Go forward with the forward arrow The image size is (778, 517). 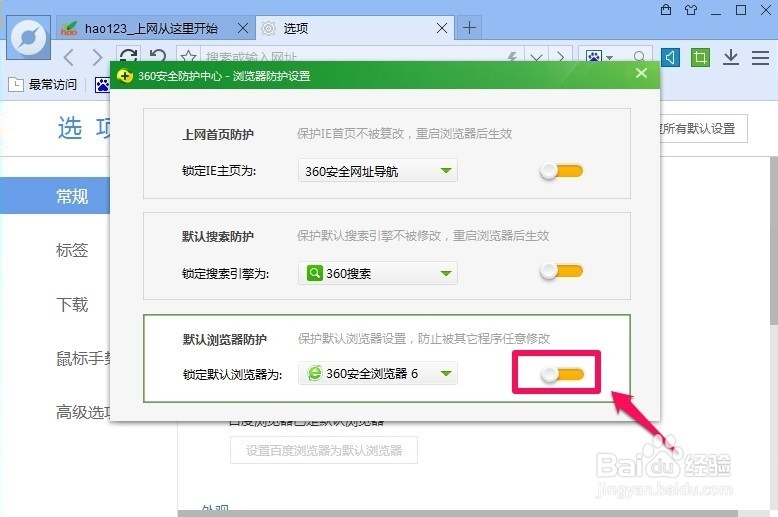(x=98, y=58)
